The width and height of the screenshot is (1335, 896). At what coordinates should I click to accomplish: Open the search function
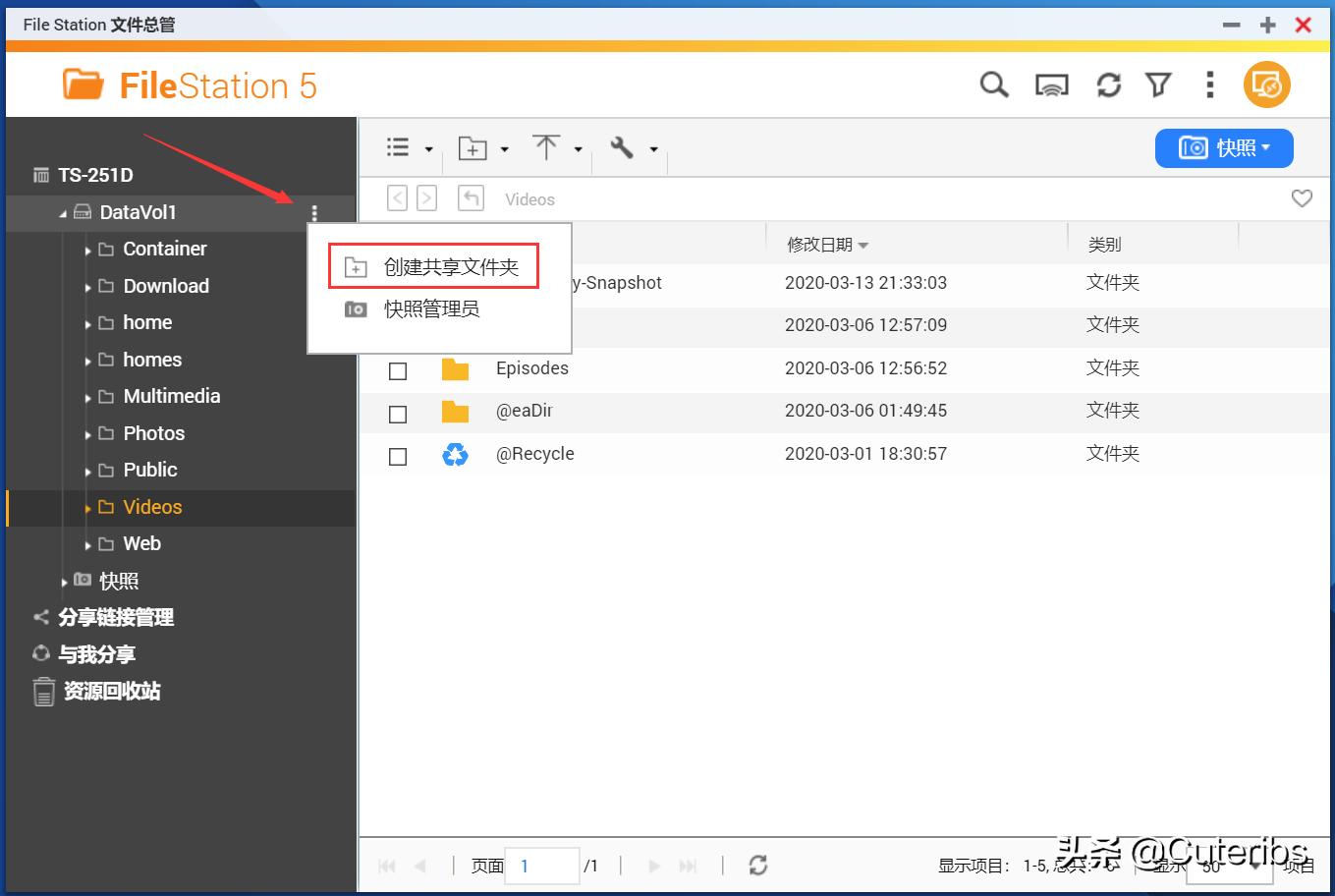[x=993, y=84]
